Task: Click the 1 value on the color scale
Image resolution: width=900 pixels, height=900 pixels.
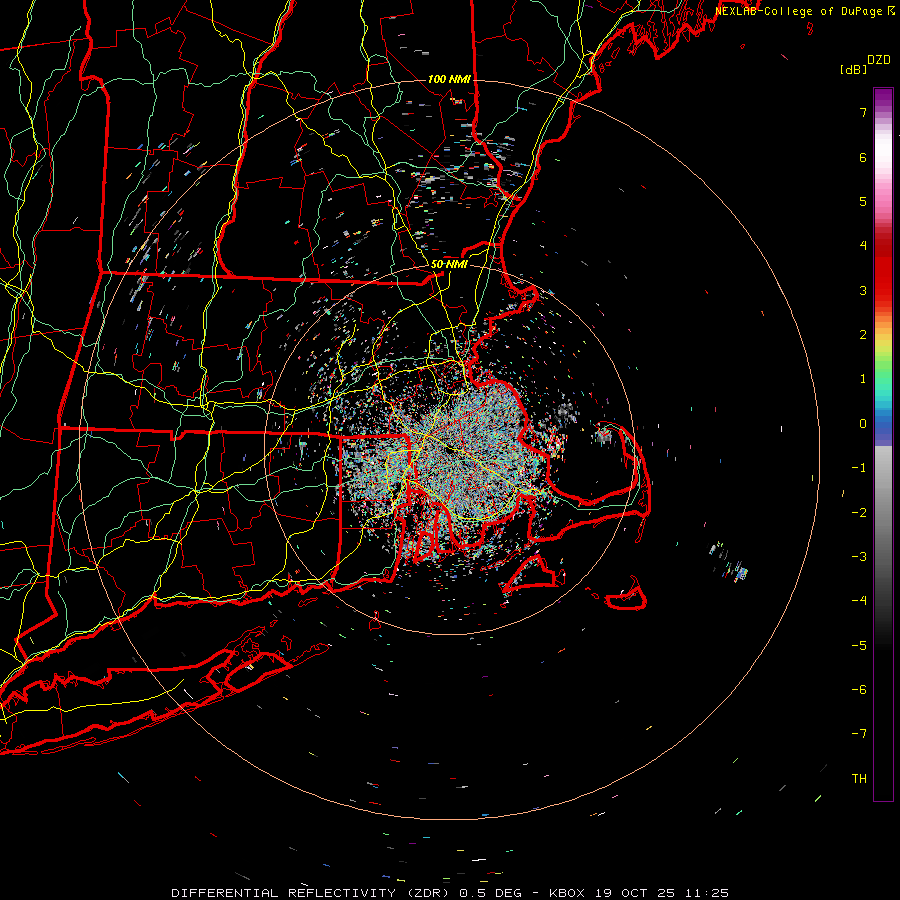Action: (x=863, y=379)
